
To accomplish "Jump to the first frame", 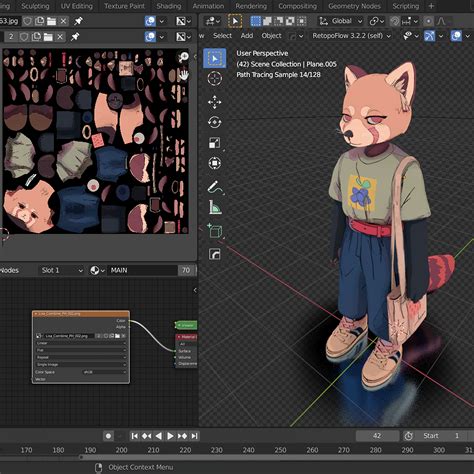I will pyautogui.click(x=135, y=436).
